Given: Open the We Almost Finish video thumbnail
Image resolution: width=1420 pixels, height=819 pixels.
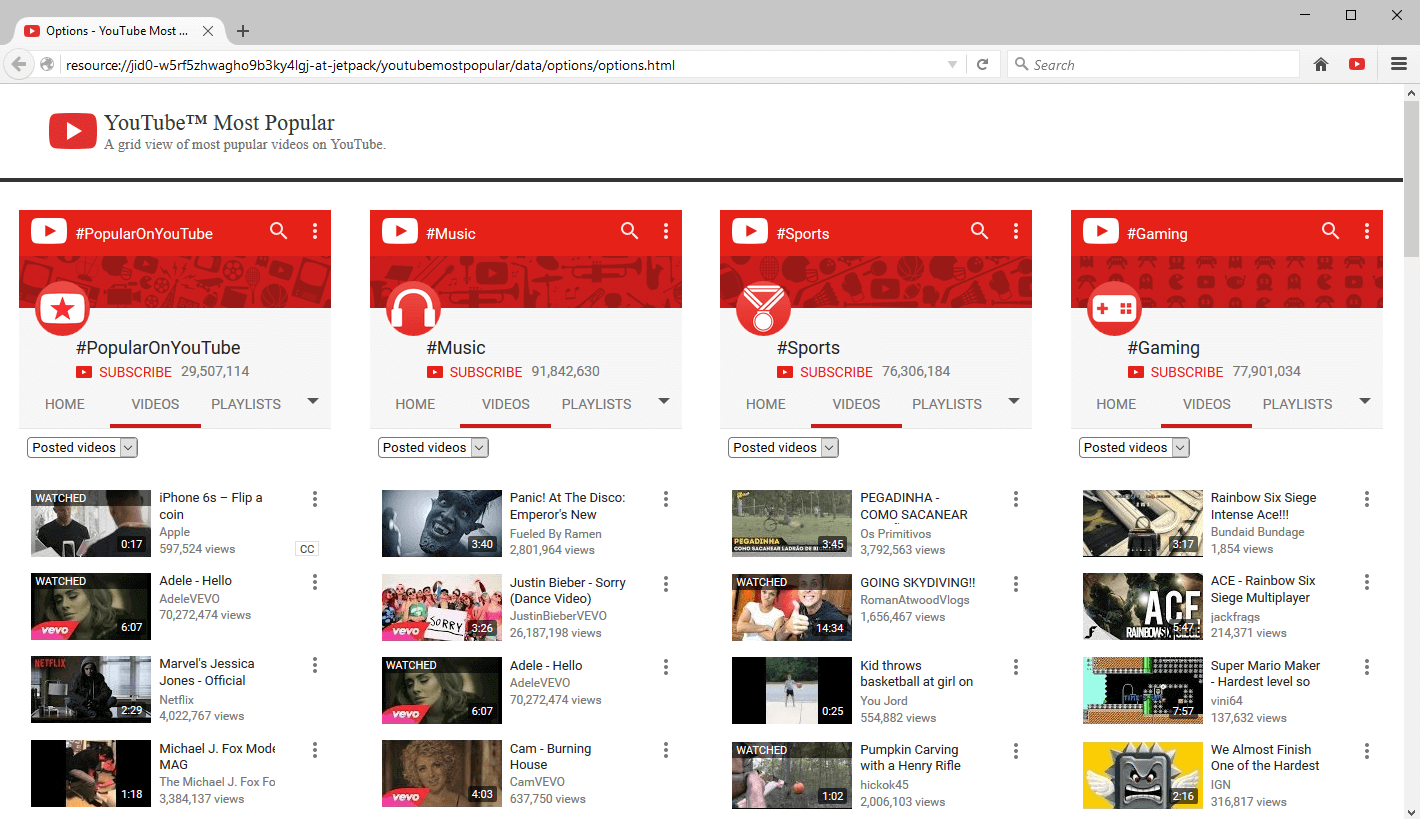Looking at the screenshot, I should click(1143, 774).
